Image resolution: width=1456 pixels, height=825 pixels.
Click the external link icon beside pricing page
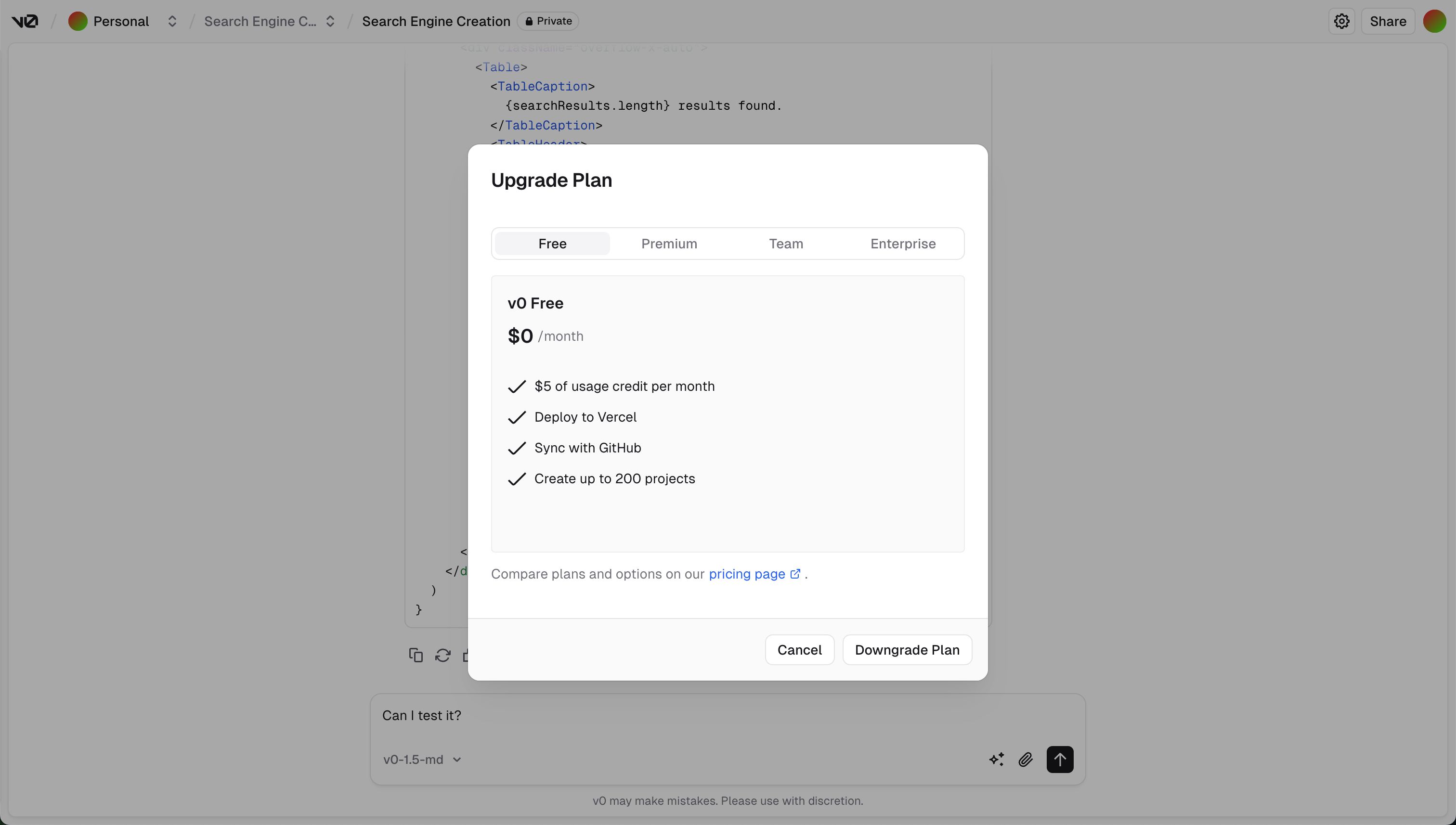(795, 574)
